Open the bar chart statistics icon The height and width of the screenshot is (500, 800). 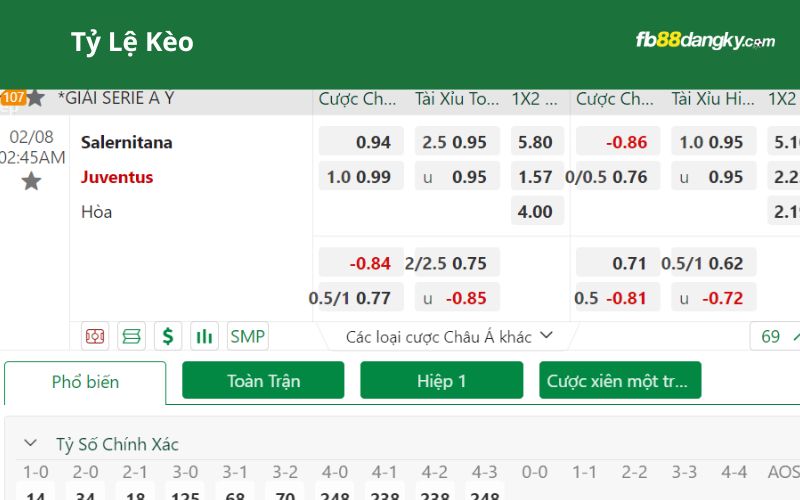click(205, 336)
